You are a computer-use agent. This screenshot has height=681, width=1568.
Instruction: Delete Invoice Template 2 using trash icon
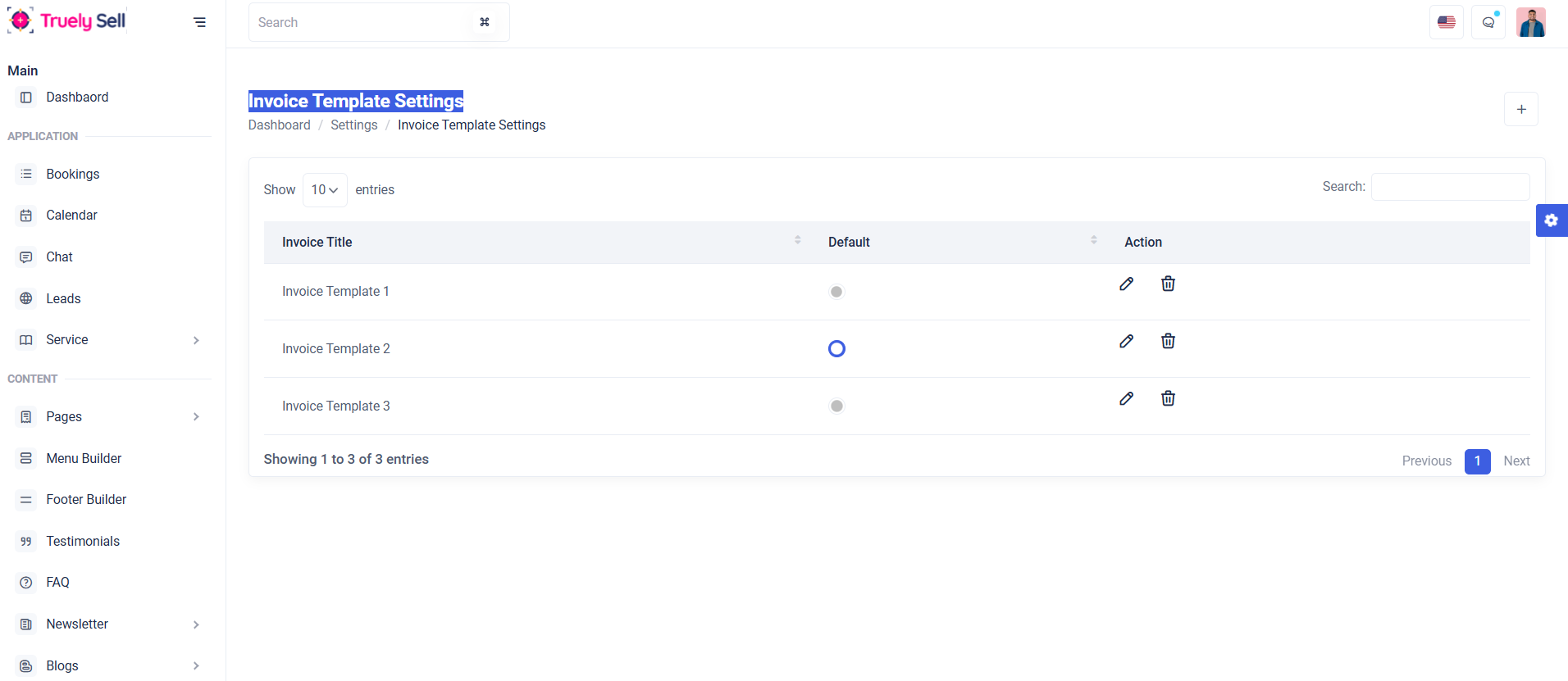(x=1168, y=341)
